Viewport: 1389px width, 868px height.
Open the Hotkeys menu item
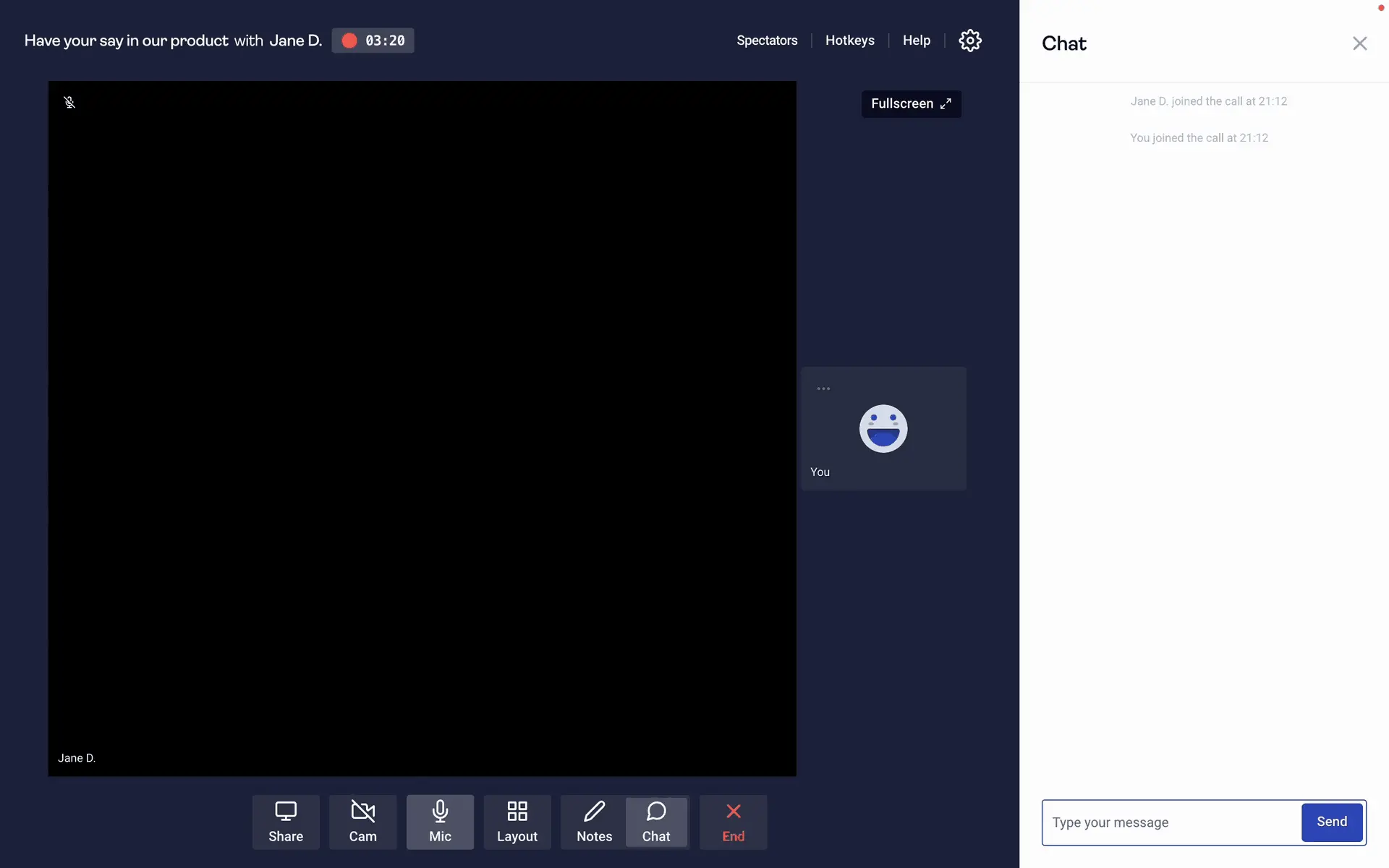[x=849, y=41]
